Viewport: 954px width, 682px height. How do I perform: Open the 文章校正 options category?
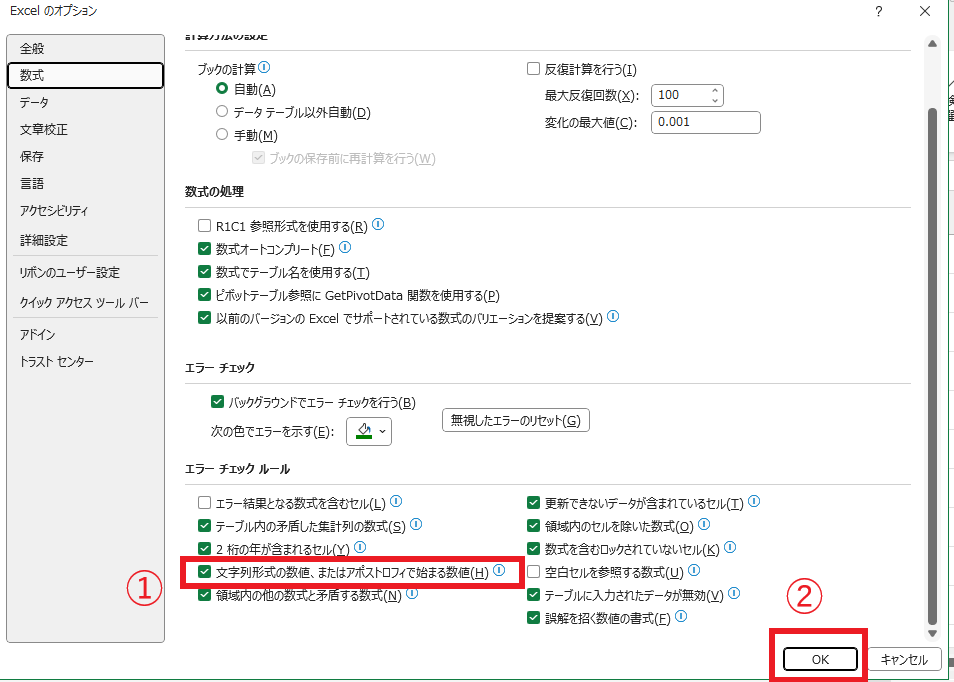(85, 129)
